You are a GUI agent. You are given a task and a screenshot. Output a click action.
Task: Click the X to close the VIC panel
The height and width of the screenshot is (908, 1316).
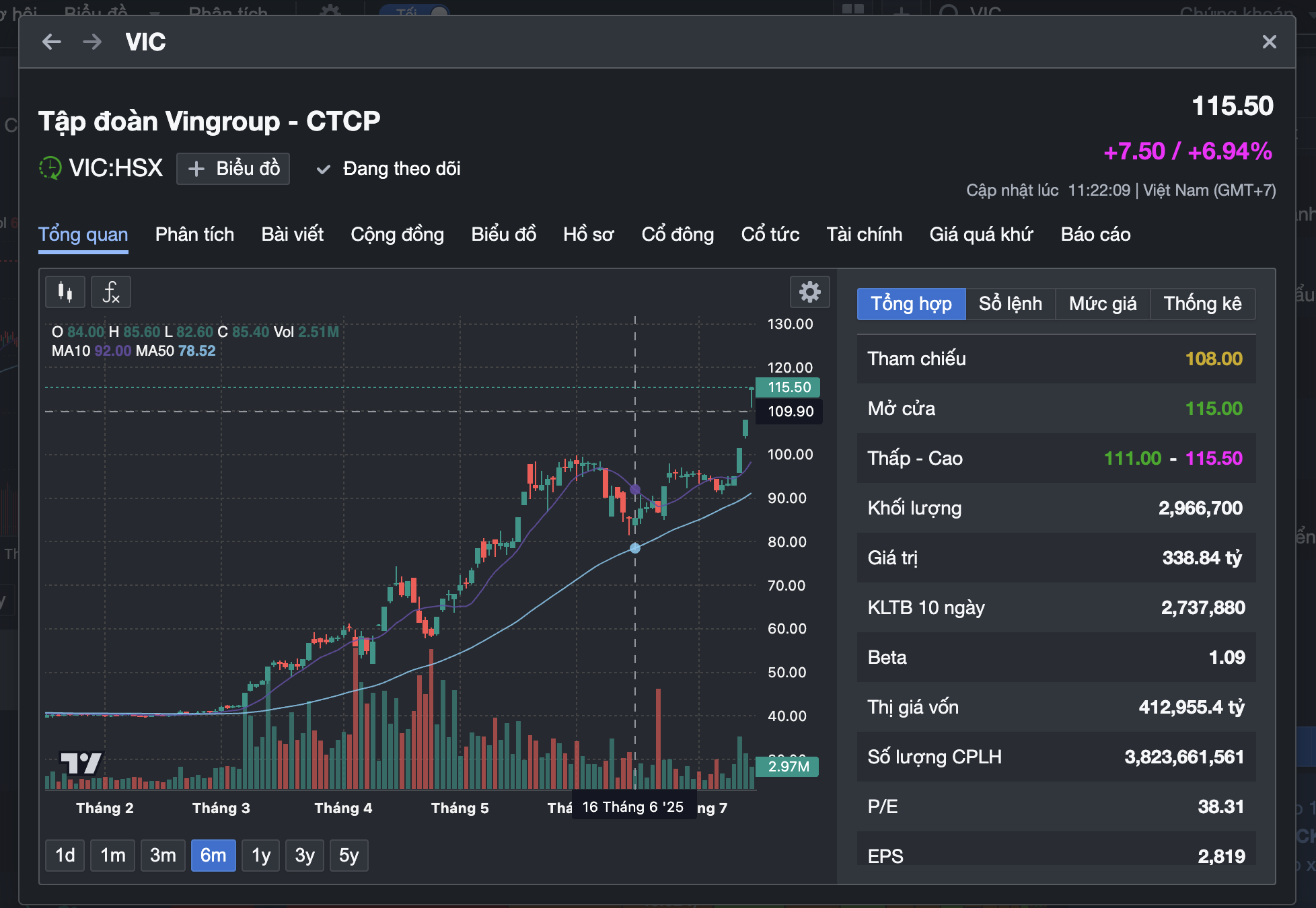coord(1269,42)
